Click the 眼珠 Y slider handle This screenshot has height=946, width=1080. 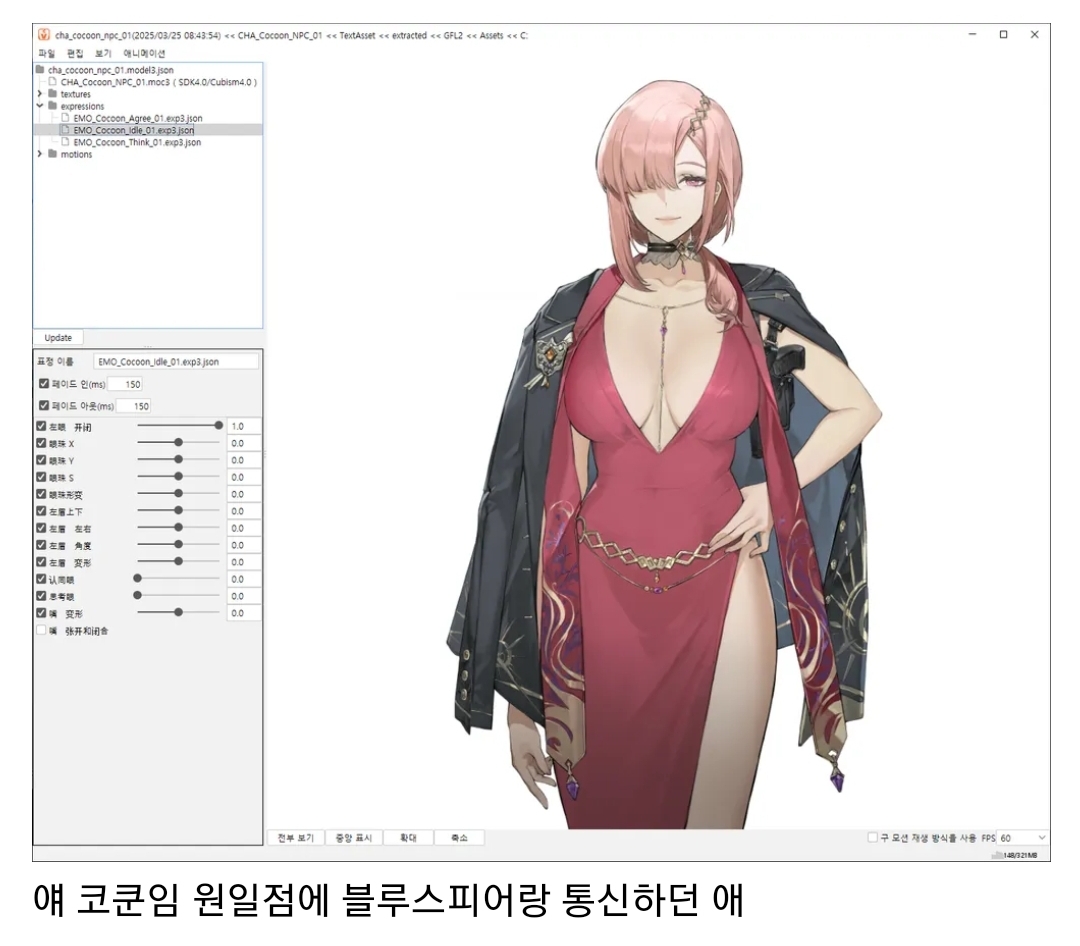pos(178,459)
